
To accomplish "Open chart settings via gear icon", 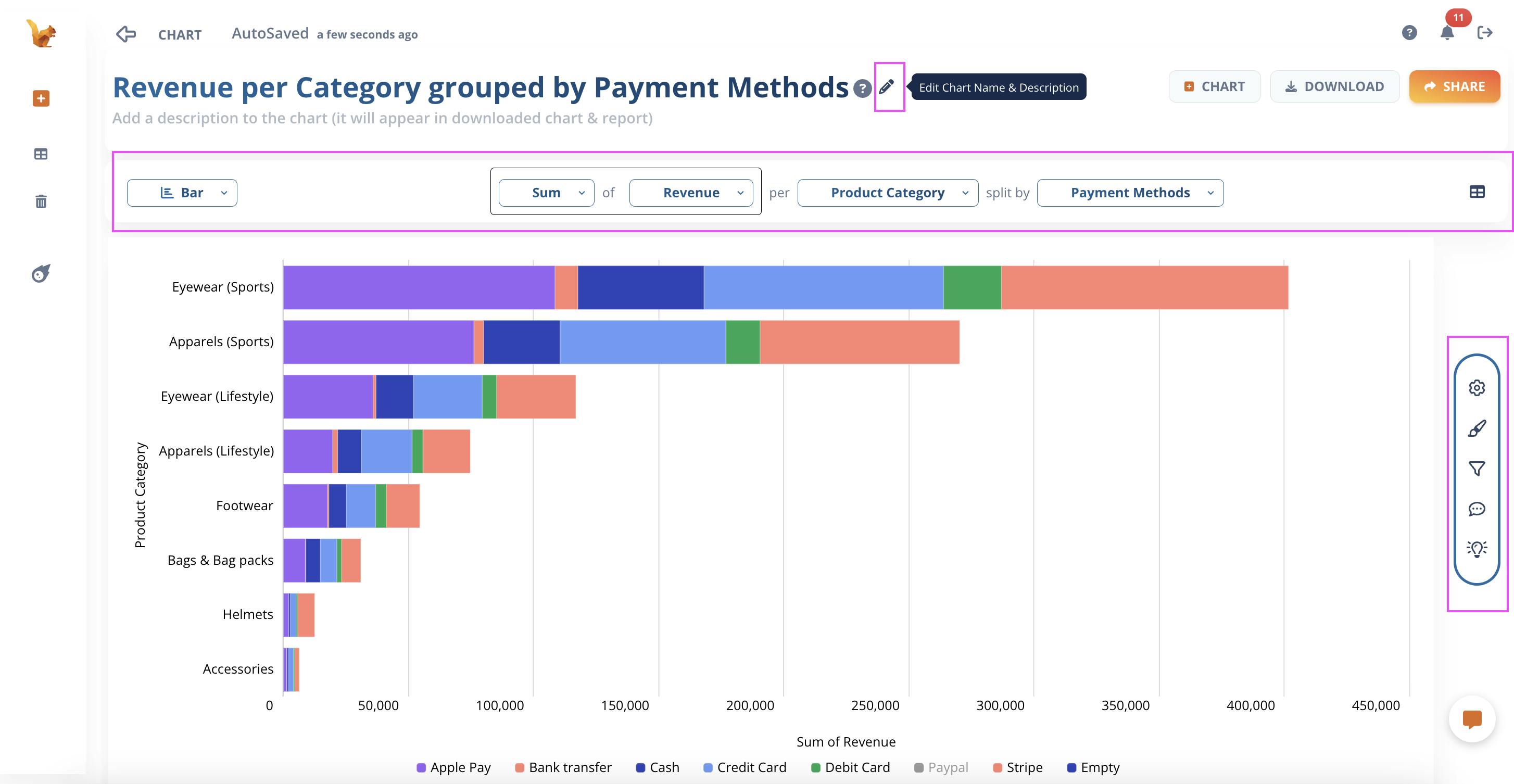I will (x=1476, y=388).
